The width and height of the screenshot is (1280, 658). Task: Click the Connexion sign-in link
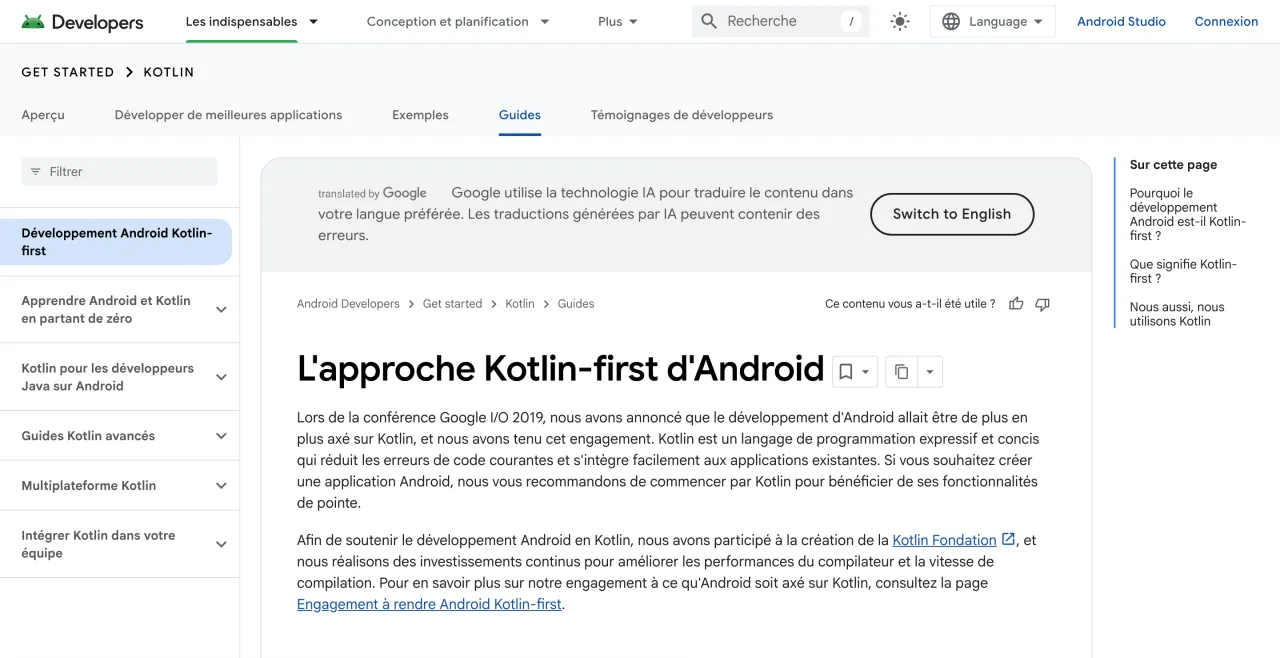(1226, 21)
